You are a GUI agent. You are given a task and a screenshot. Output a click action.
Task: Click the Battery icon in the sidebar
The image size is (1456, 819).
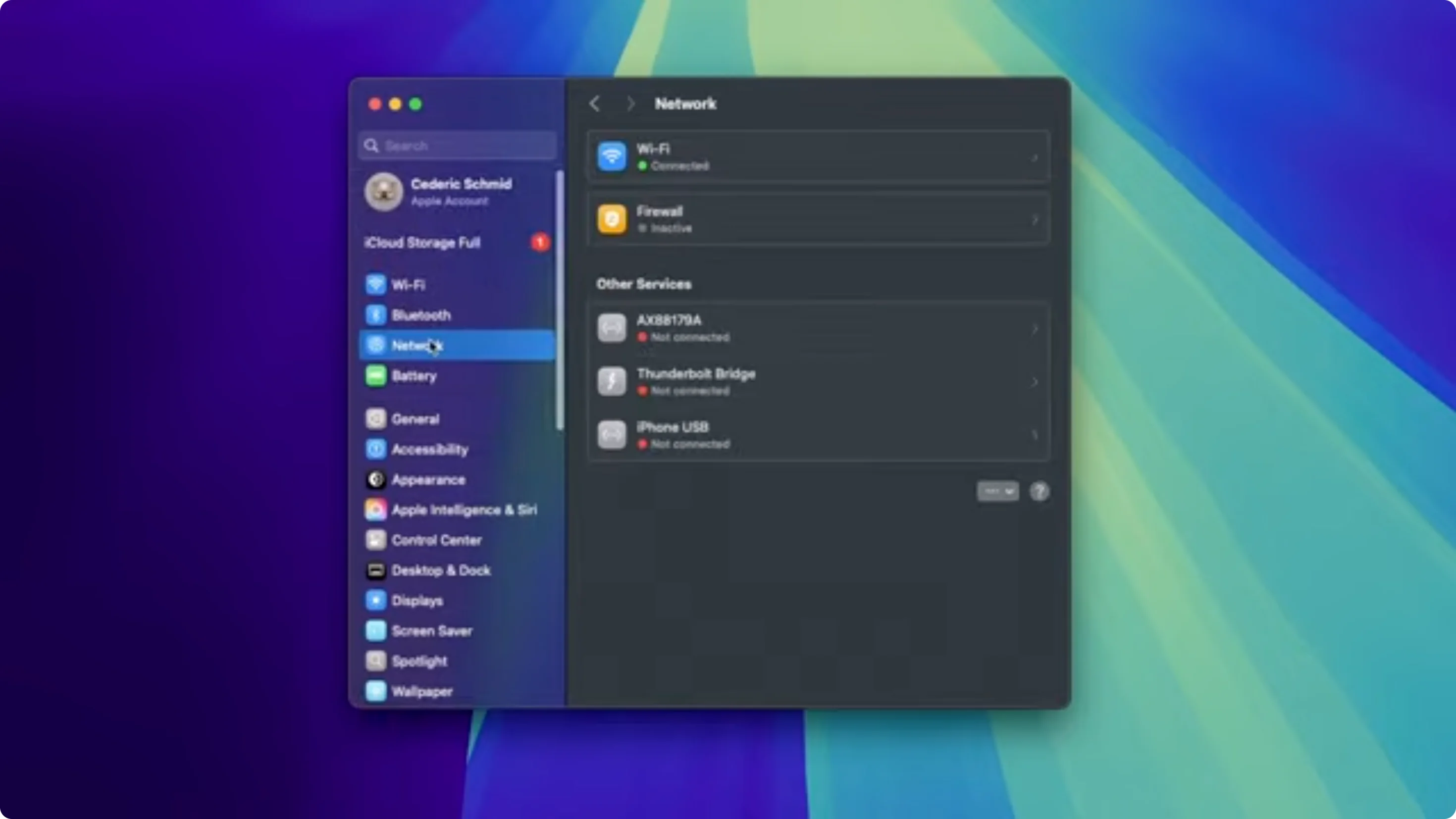point(376,375)
